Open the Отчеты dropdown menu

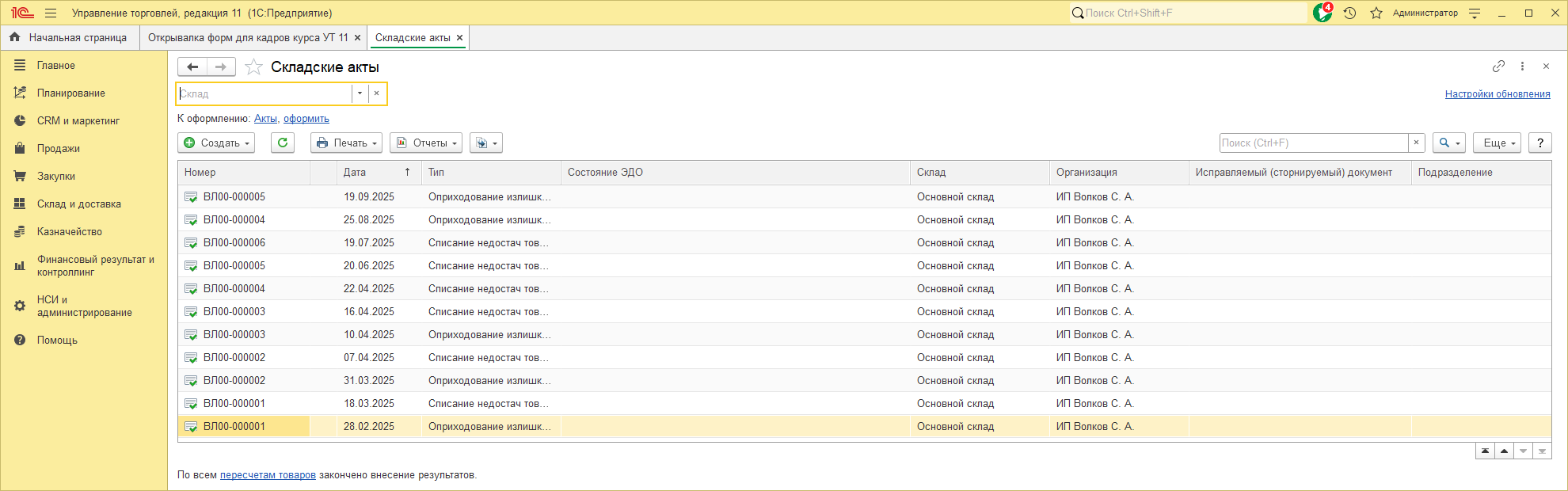click(426, 143)
